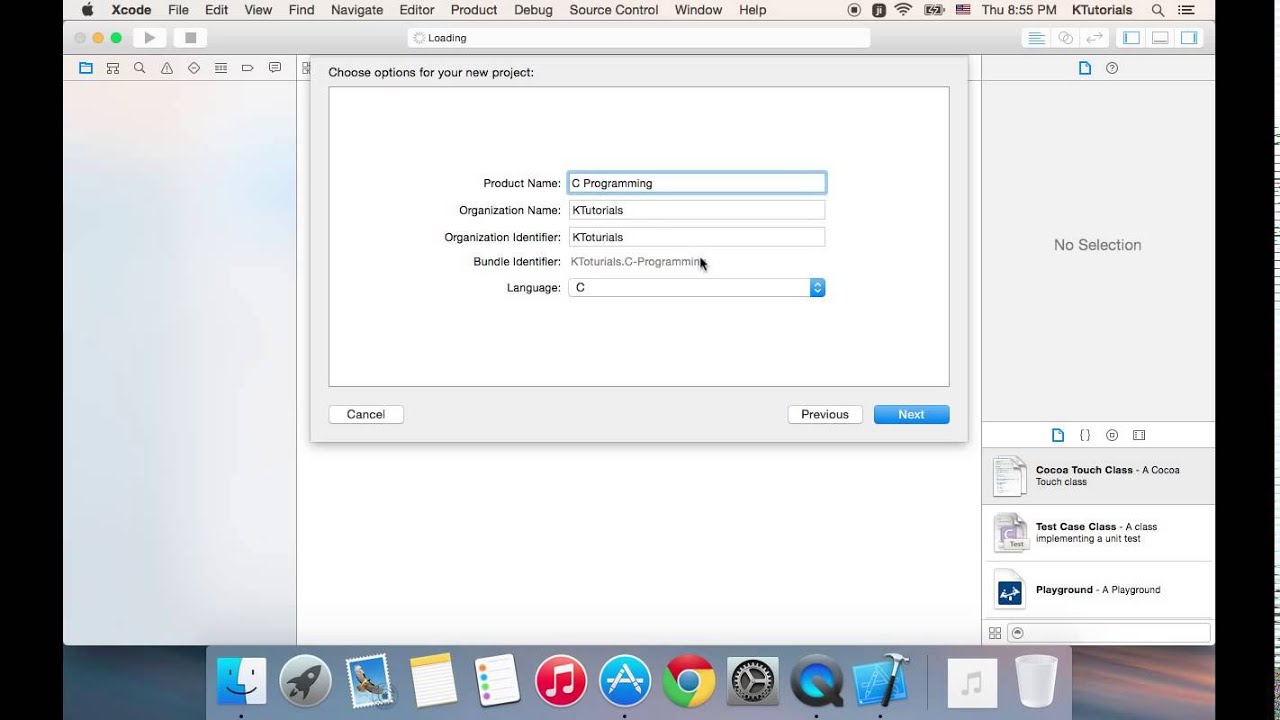Viewport: 1280px width, 720px height.
Task: Open the View menu
Action: (258, 10)
